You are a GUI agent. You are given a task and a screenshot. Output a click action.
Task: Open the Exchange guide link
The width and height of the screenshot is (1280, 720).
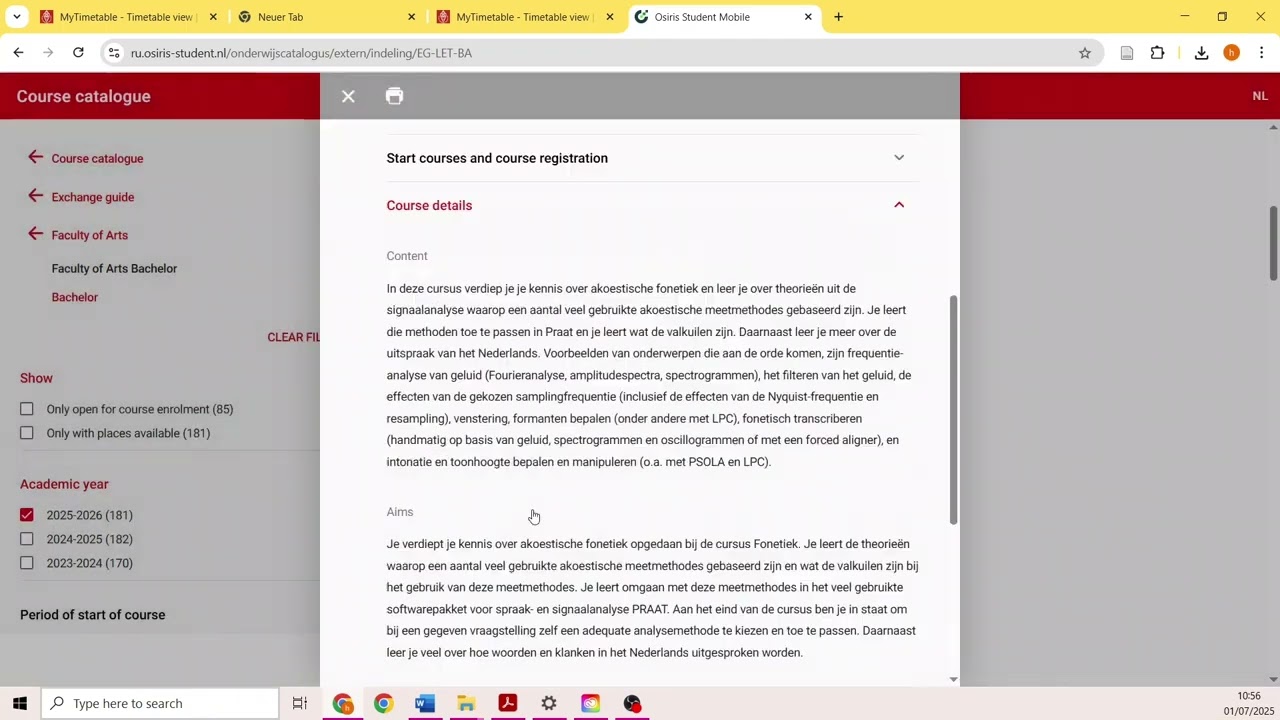tap(93, 197)
